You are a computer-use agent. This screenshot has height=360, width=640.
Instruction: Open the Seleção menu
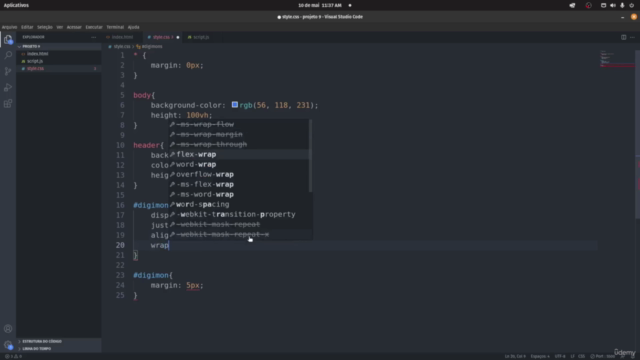tap(45, 27)
